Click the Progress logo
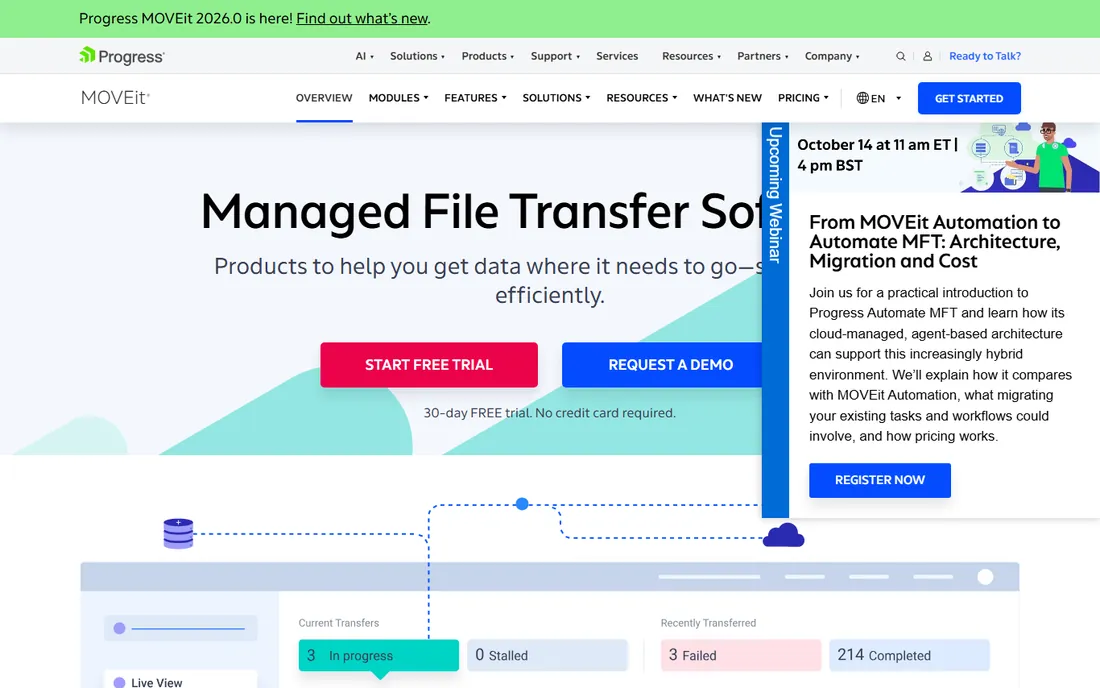 click(x=121, y=56)
